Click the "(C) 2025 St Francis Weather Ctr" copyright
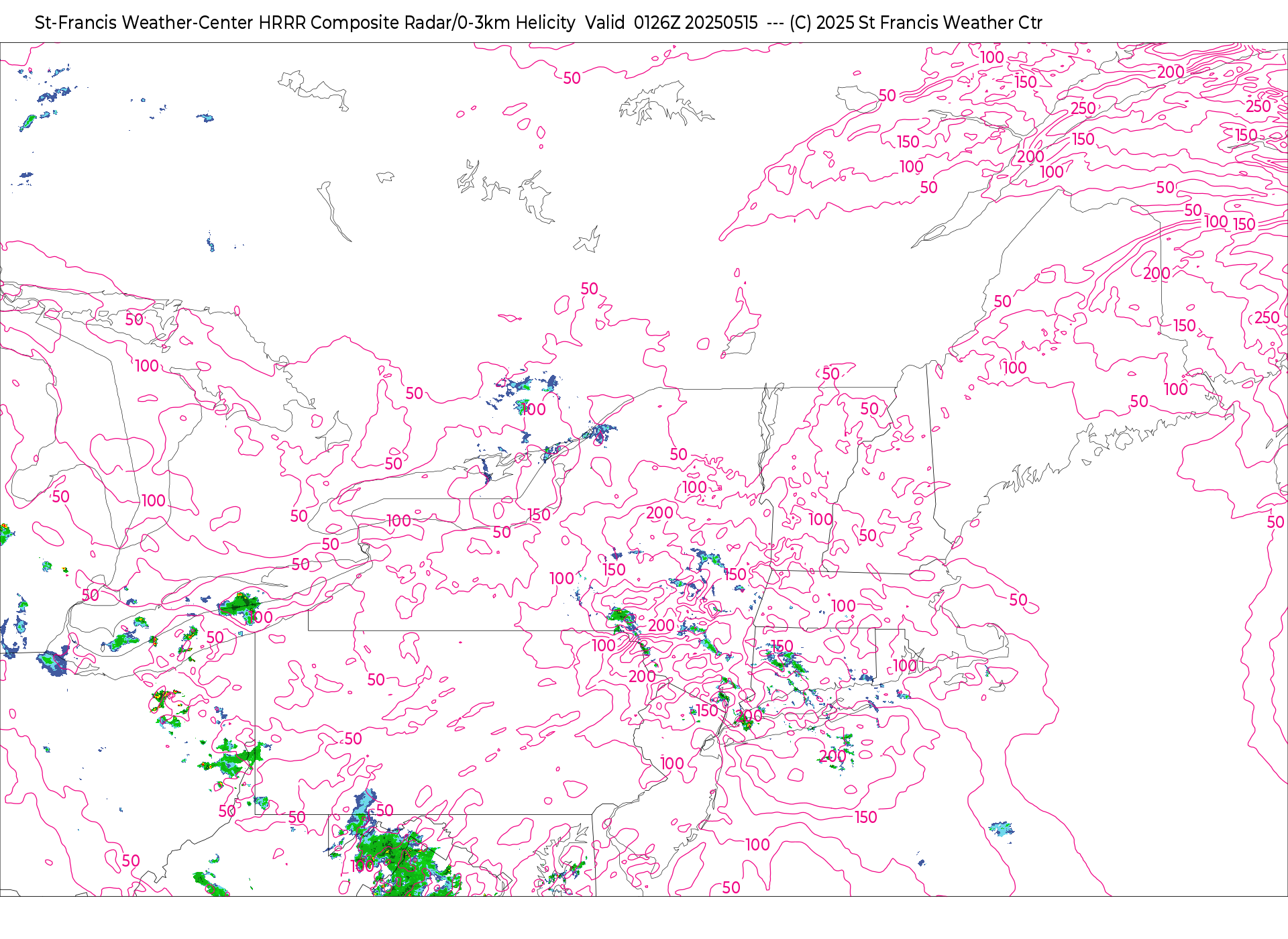The width and height of the screenshot is (1288, 939). pyautogui.click(x=916, y=23)
